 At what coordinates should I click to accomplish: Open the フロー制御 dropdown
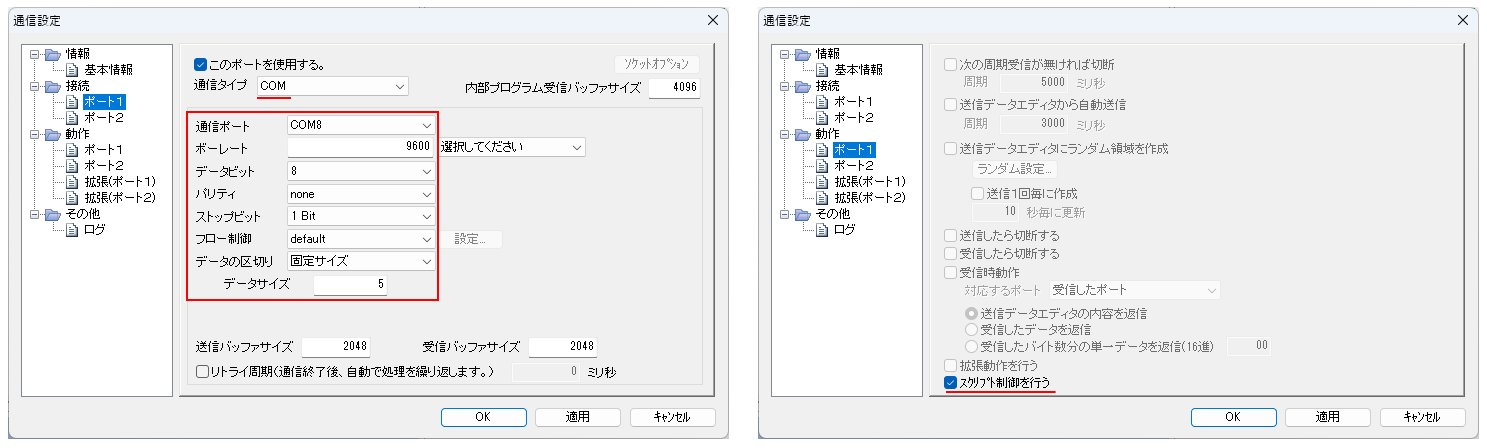pyautogui.click(x=360, y=239)
